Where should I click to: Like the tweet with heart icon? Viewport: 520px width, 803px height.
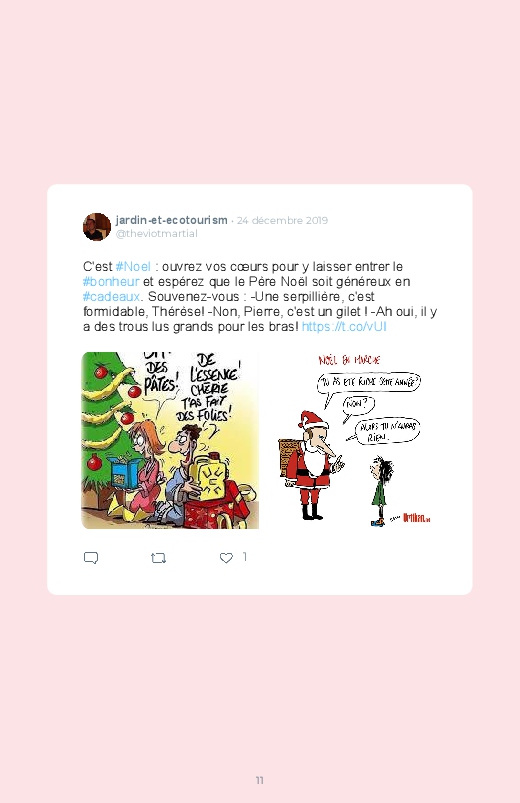(226, 558)
